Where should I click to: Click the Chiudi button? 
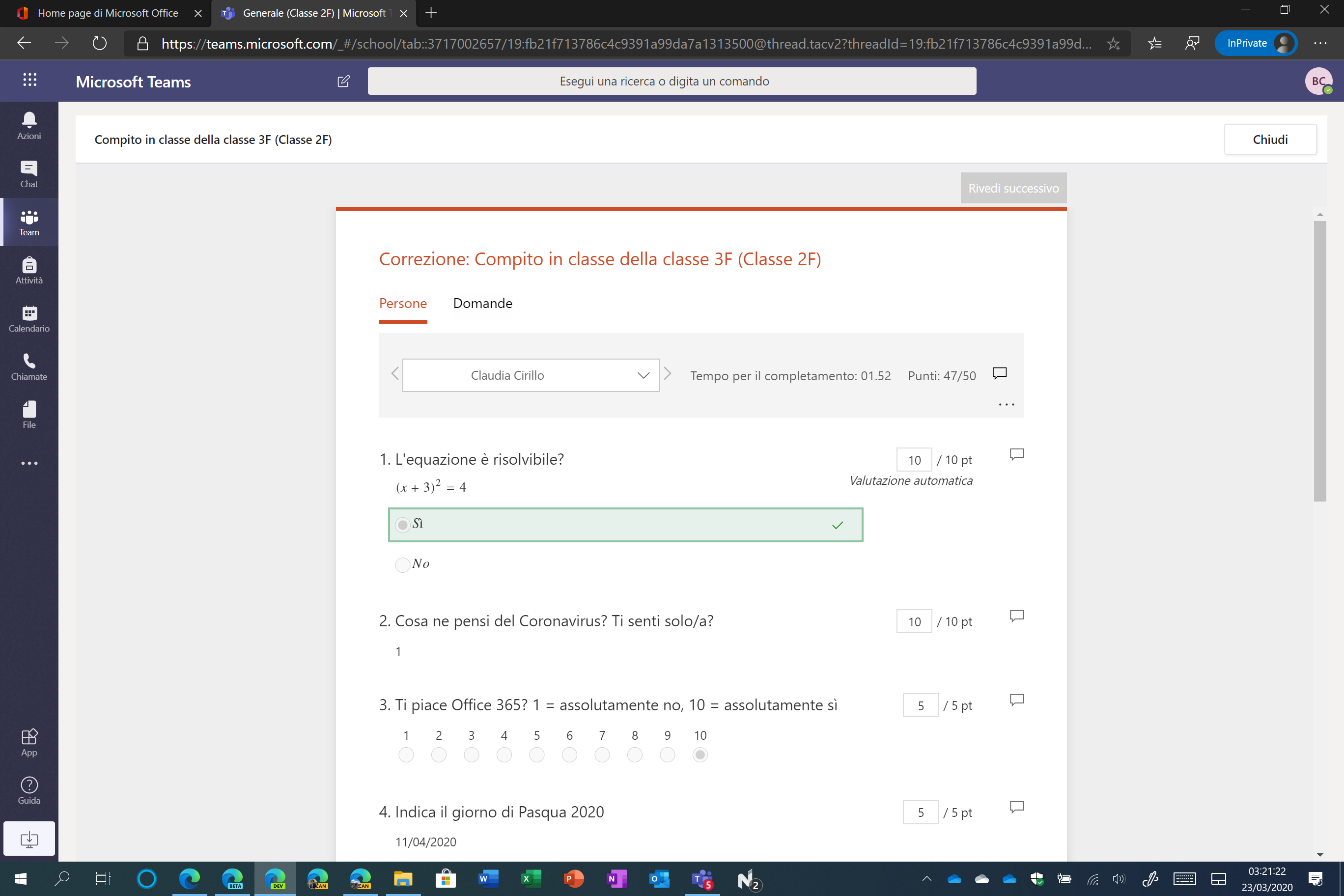[1270, 140]
